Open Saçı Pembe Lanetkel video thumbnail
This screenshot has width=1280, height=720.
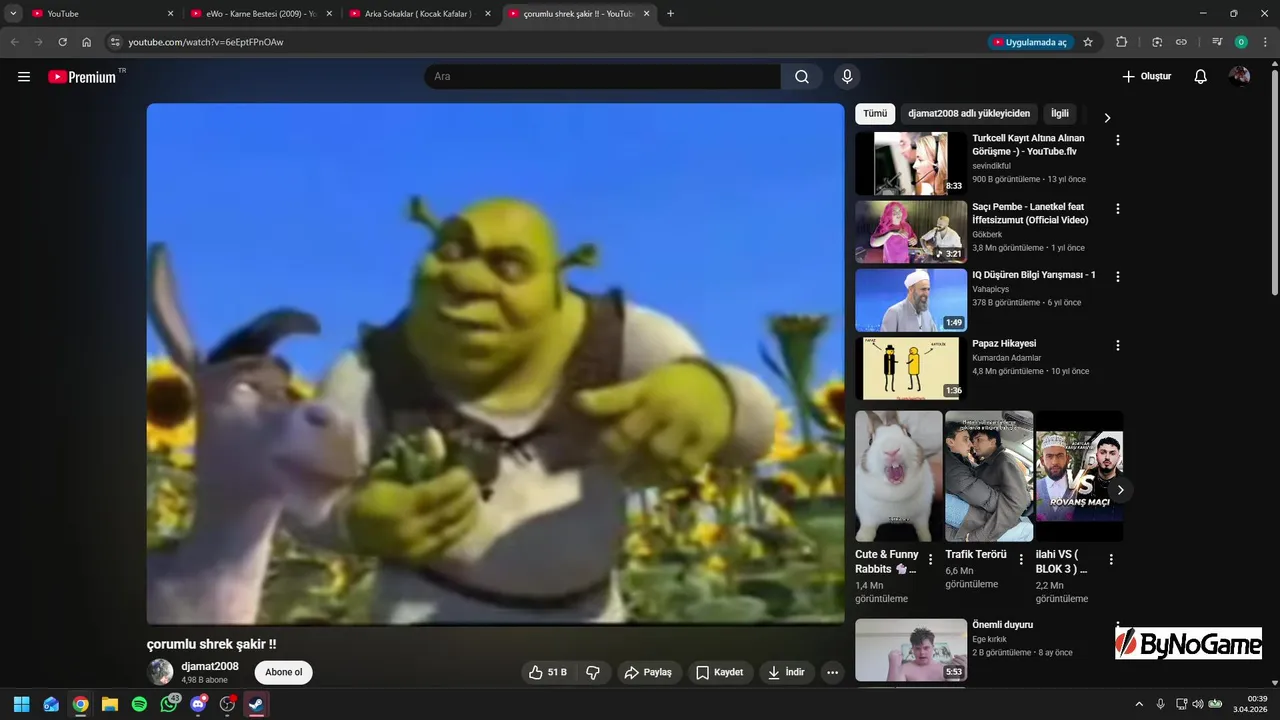point(911,232)
